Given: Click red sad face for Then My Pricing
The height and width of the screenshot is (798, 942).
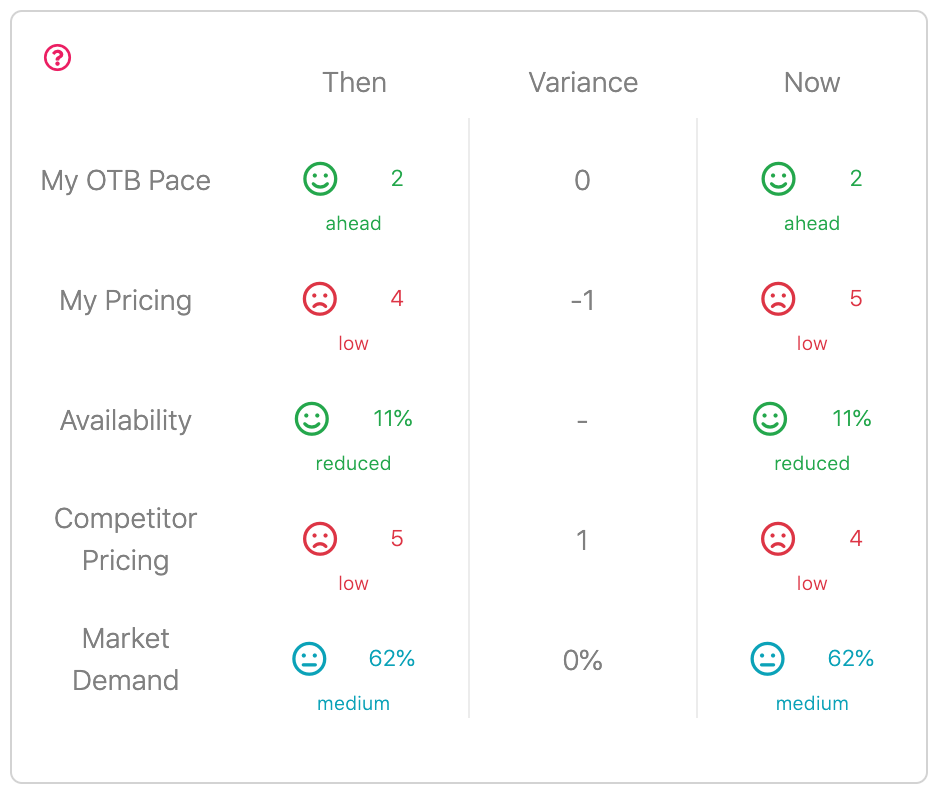Looking at the screenshot, I should (320, 299).
